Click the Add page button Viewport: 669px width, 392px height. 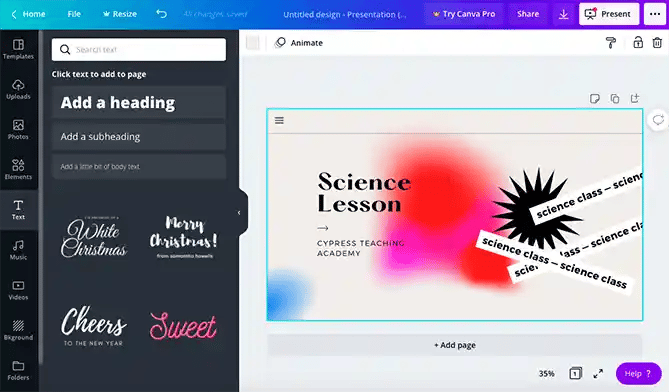[455, 345]
